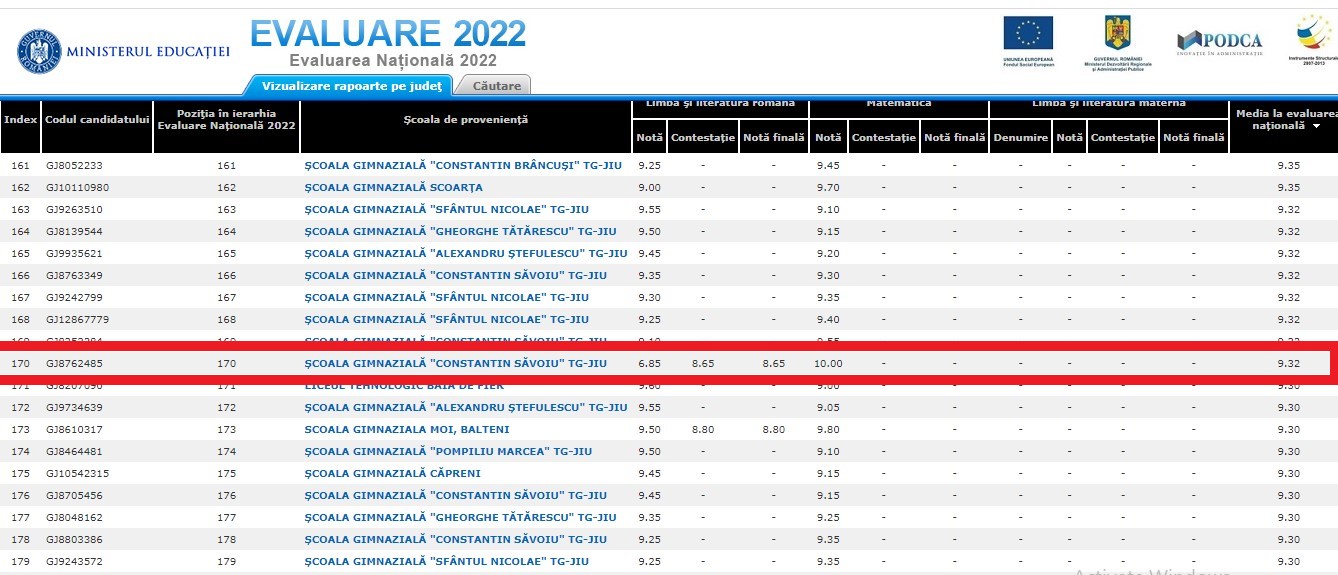1338x575 pixels.
Task: Click the sort arrow in Media column header
Action: [1315, 127]
